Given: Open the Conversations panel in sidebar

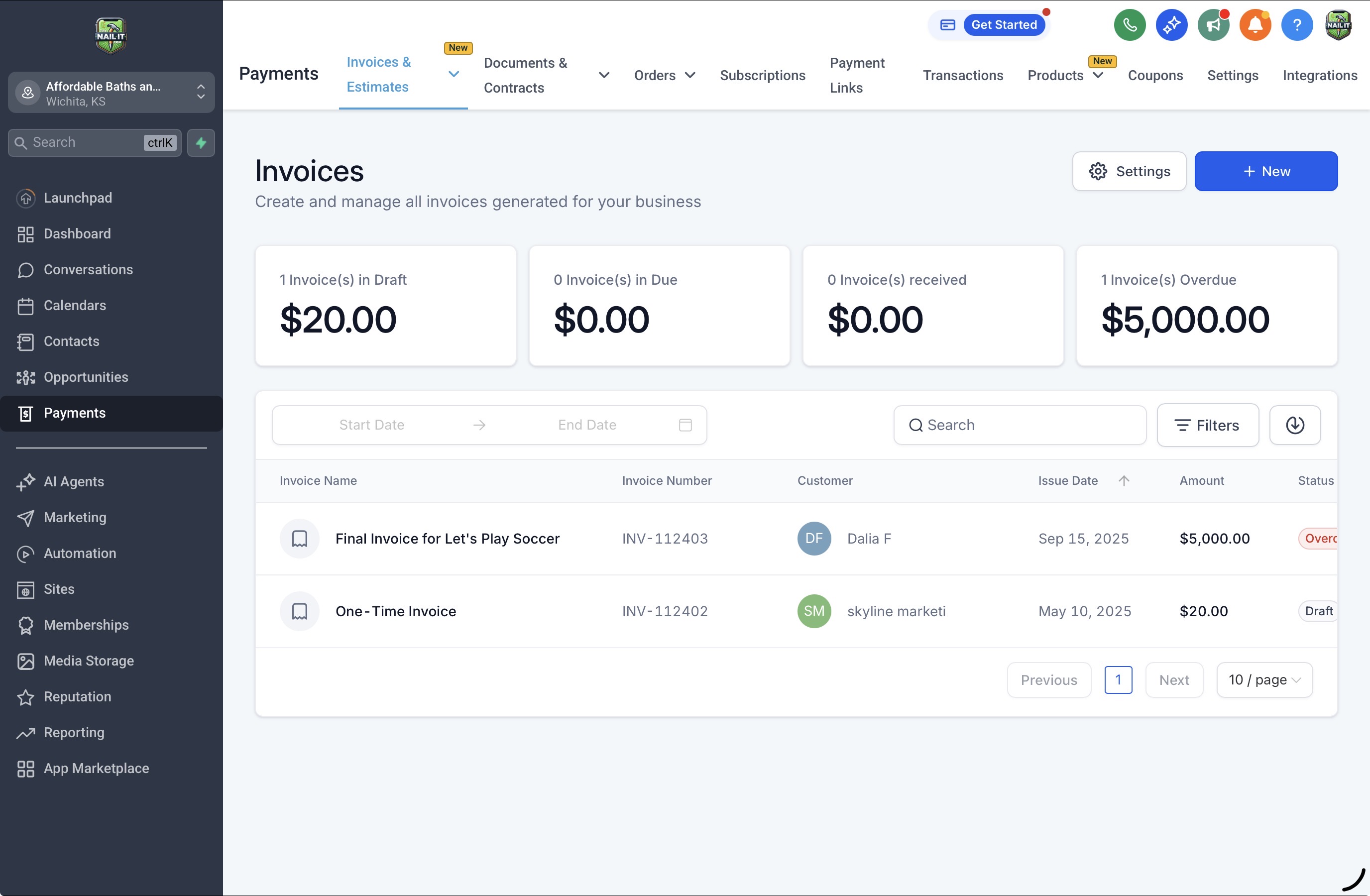Looking at the screenshot, I should pyautogui.click(x=88, y=269).
